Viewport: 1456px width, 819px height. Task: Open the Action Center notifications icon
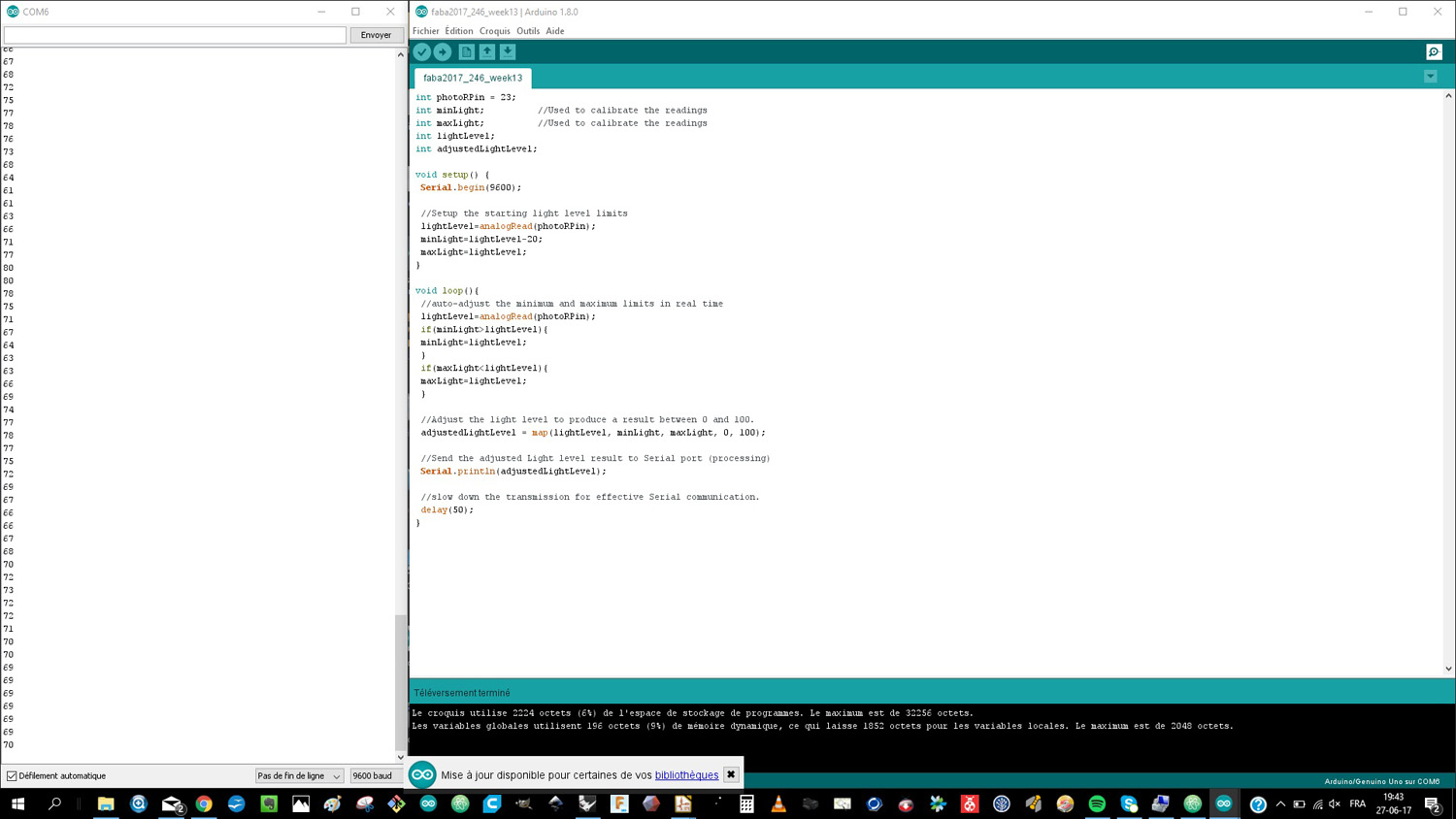(x=1433, y=803)
